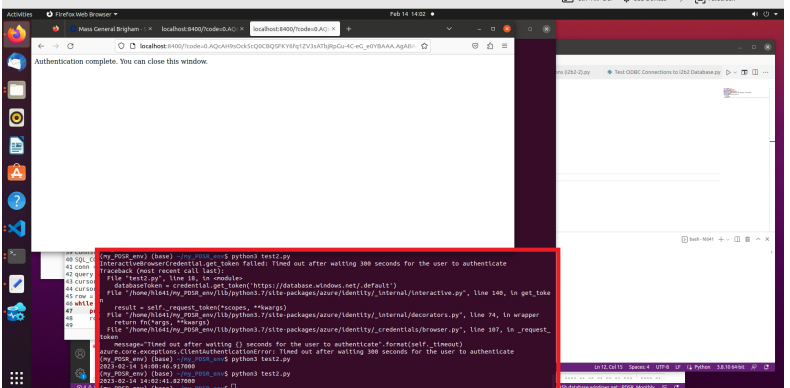The height and width of the screenshot is (388, 790).
Task: Click the timestamp 2023-02-14 14:00:46.917000
Action: coord(147,366)
